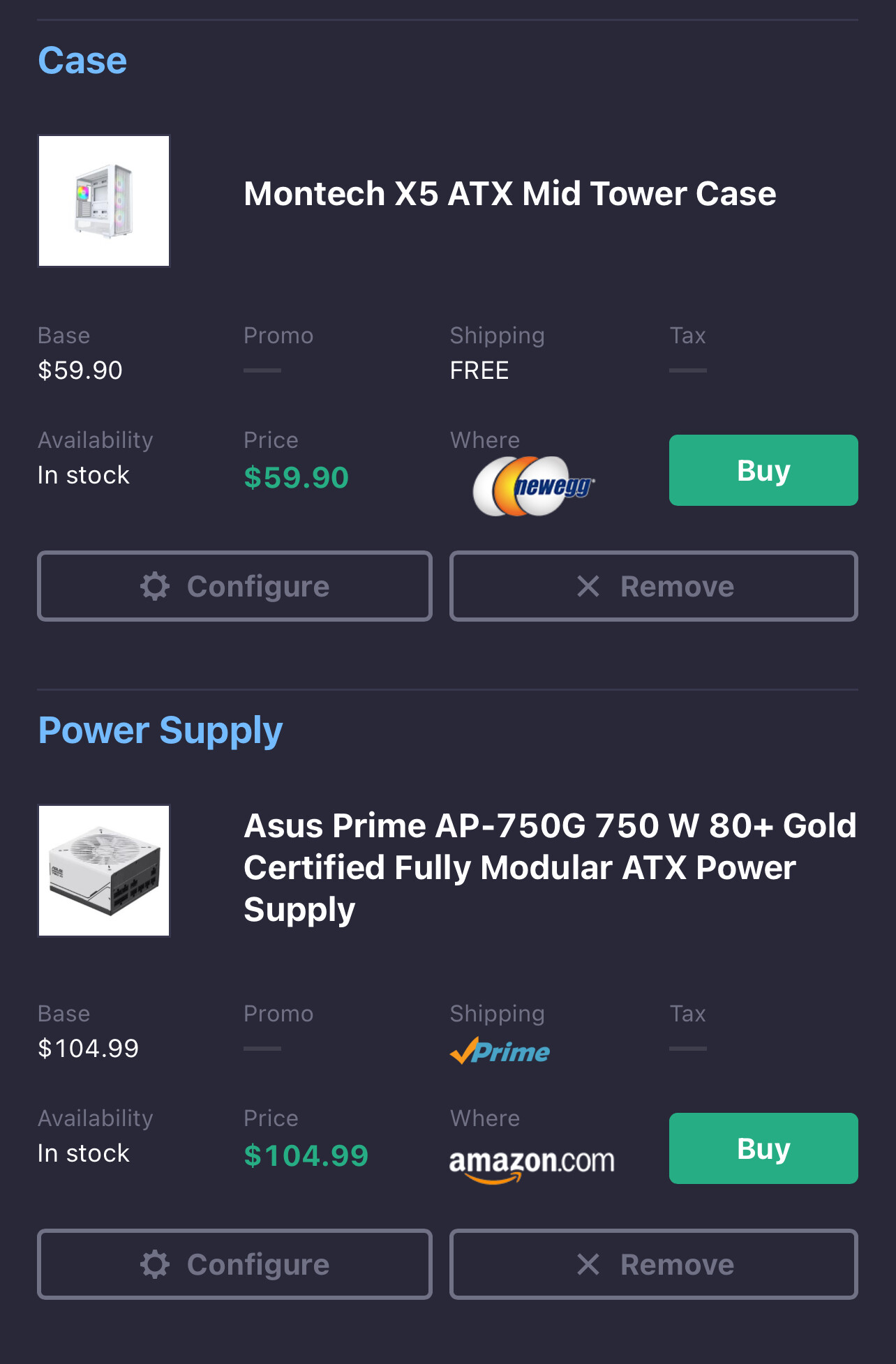
Task: Buy the Asus Prime power supply
Action: click(763, 1148)
